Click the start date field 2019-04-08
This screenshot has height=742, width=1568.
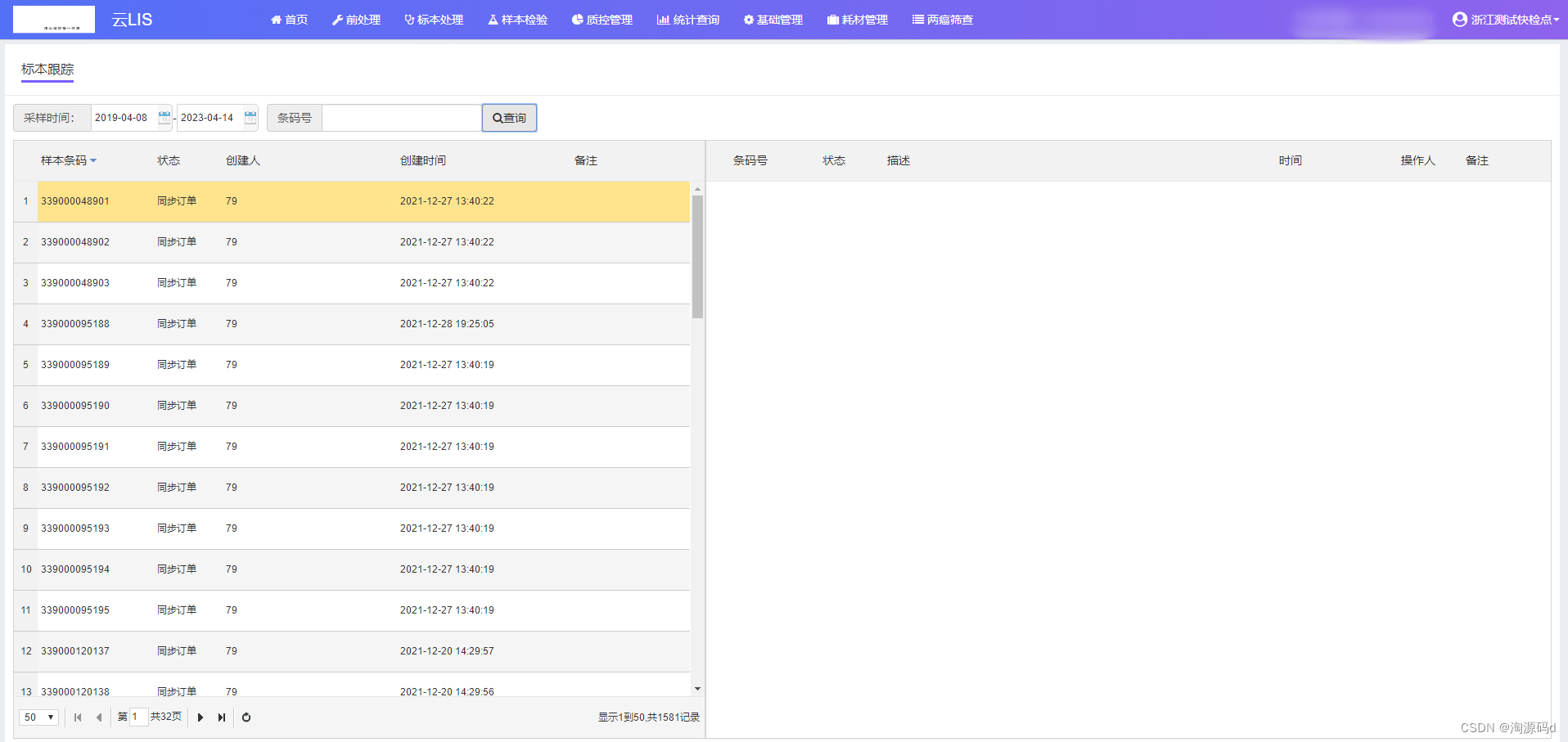(124, 118)
